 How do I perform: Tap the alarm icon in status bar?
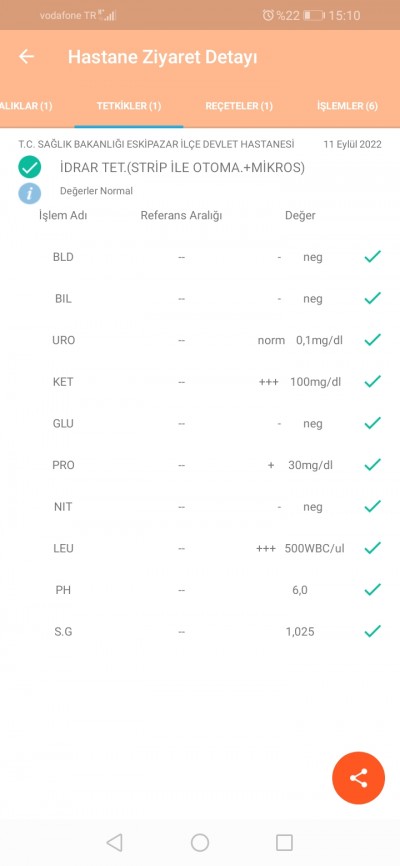pyautogui.click(x=268, y=15)
